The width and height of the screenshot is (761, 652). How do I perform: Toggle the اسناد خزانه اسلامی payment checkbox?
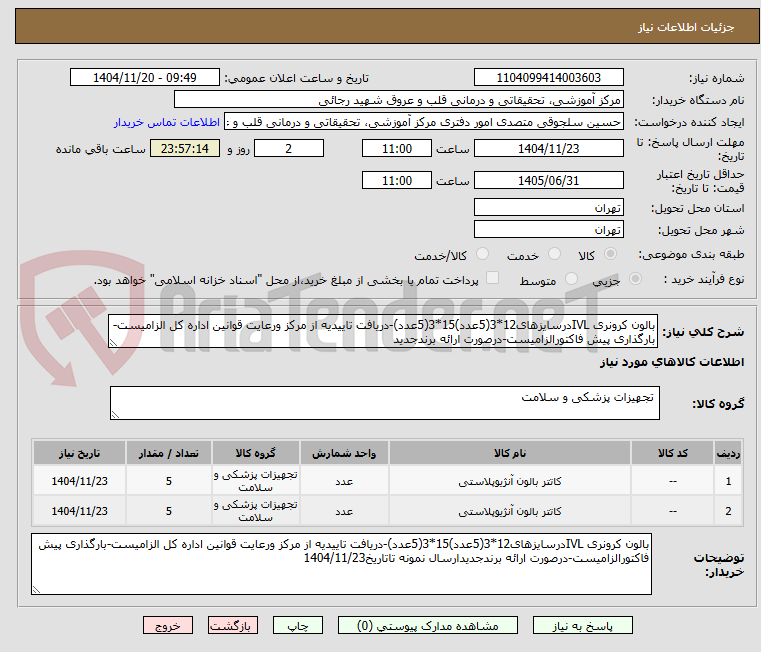(x=492, y=278)
